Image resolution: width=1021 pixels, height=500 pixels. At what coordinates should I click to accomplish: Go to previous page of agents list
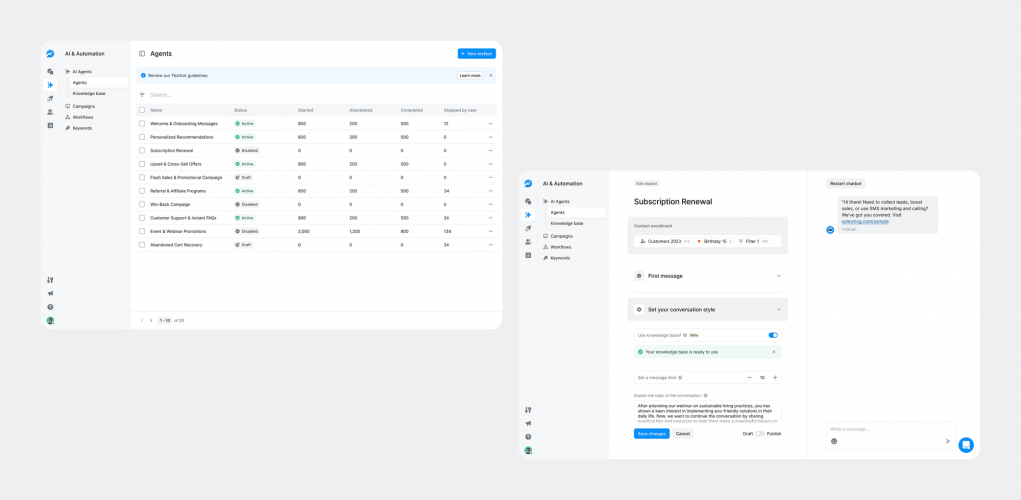[x=143, y=320]
